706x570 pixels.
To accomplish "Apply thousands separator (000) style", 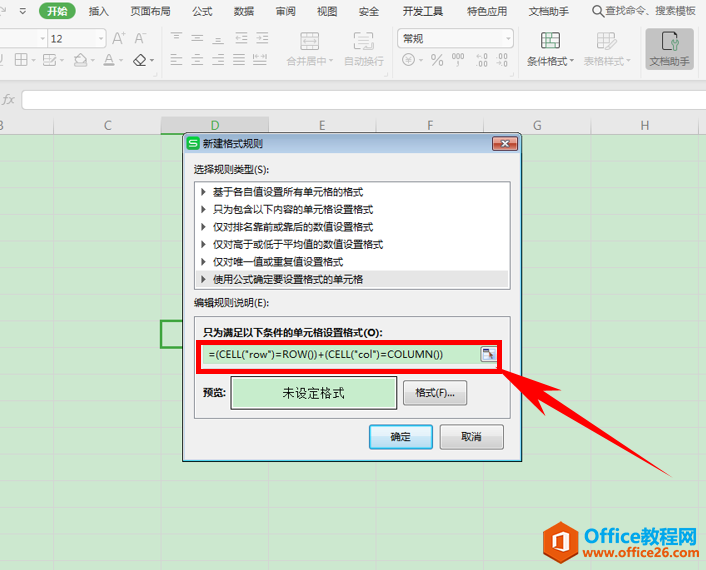I will tap(458, 59).
